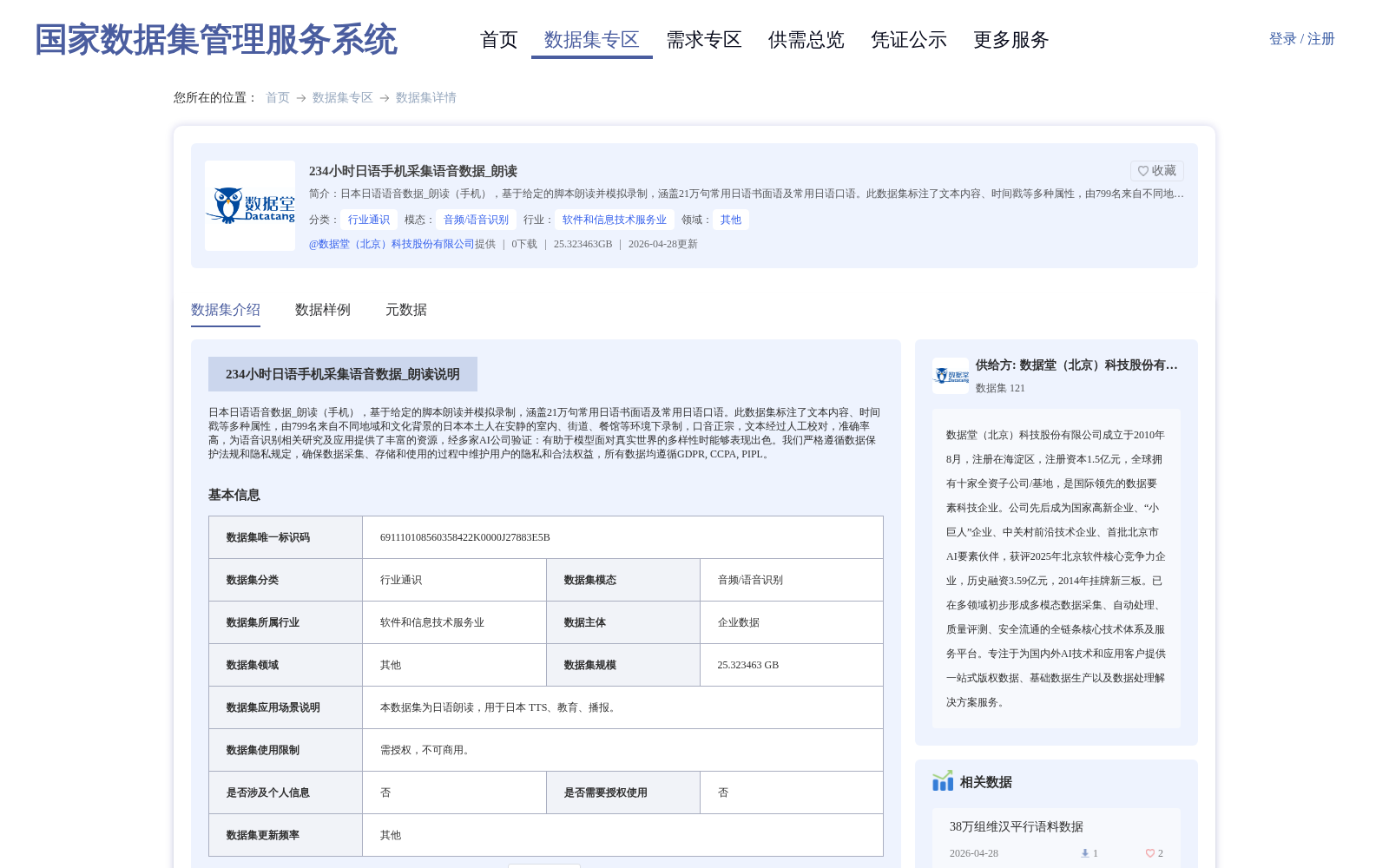Click the 是否需要授权使用 label cell

tap(623, 792)
